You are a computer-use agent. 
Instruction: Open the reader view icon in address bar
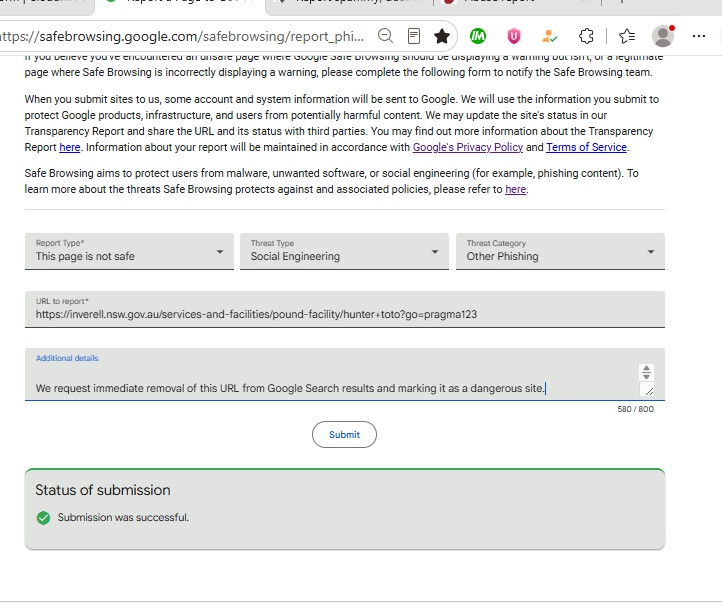pos(414,36)
